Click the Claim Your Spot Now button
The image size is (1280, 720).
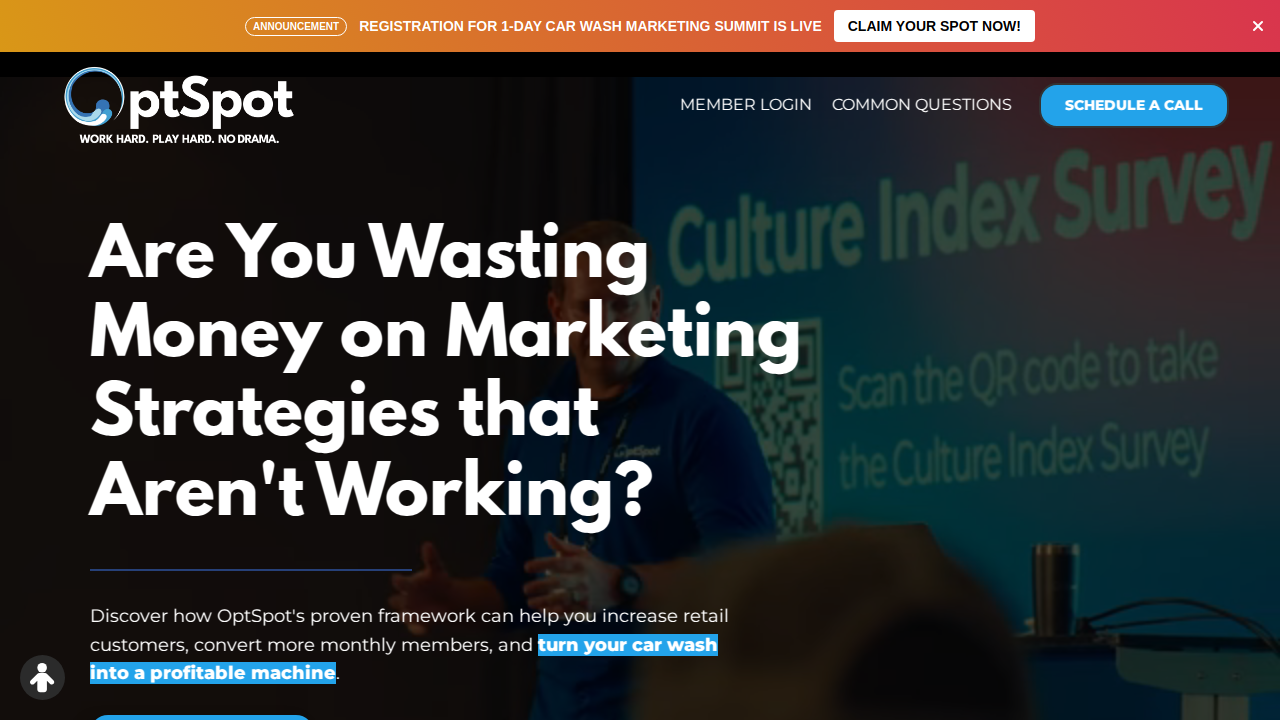[x=934, y=26]
